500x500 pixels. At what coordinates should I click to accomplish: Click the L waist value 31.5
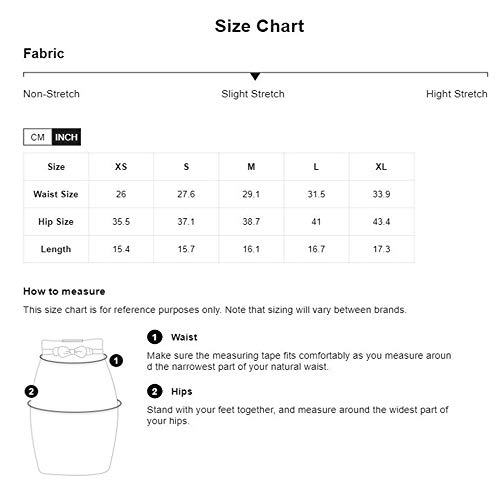[x=316, y=194]
